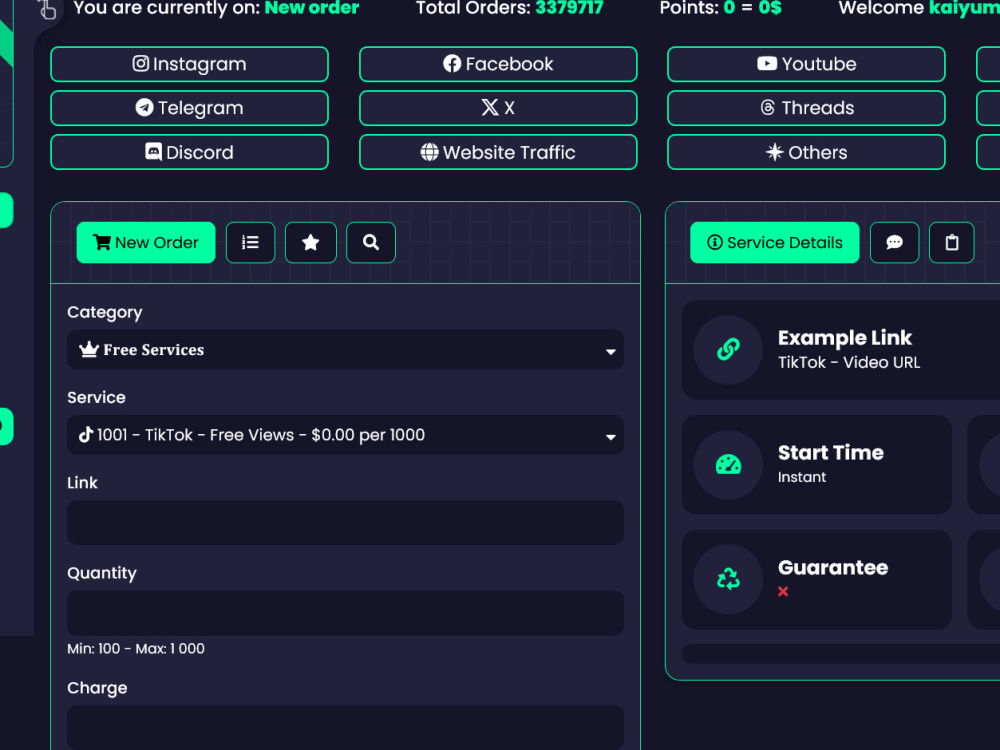1000x750 pixels.
Task: Click the Category dropdown arrow
Action: [610, 351]
